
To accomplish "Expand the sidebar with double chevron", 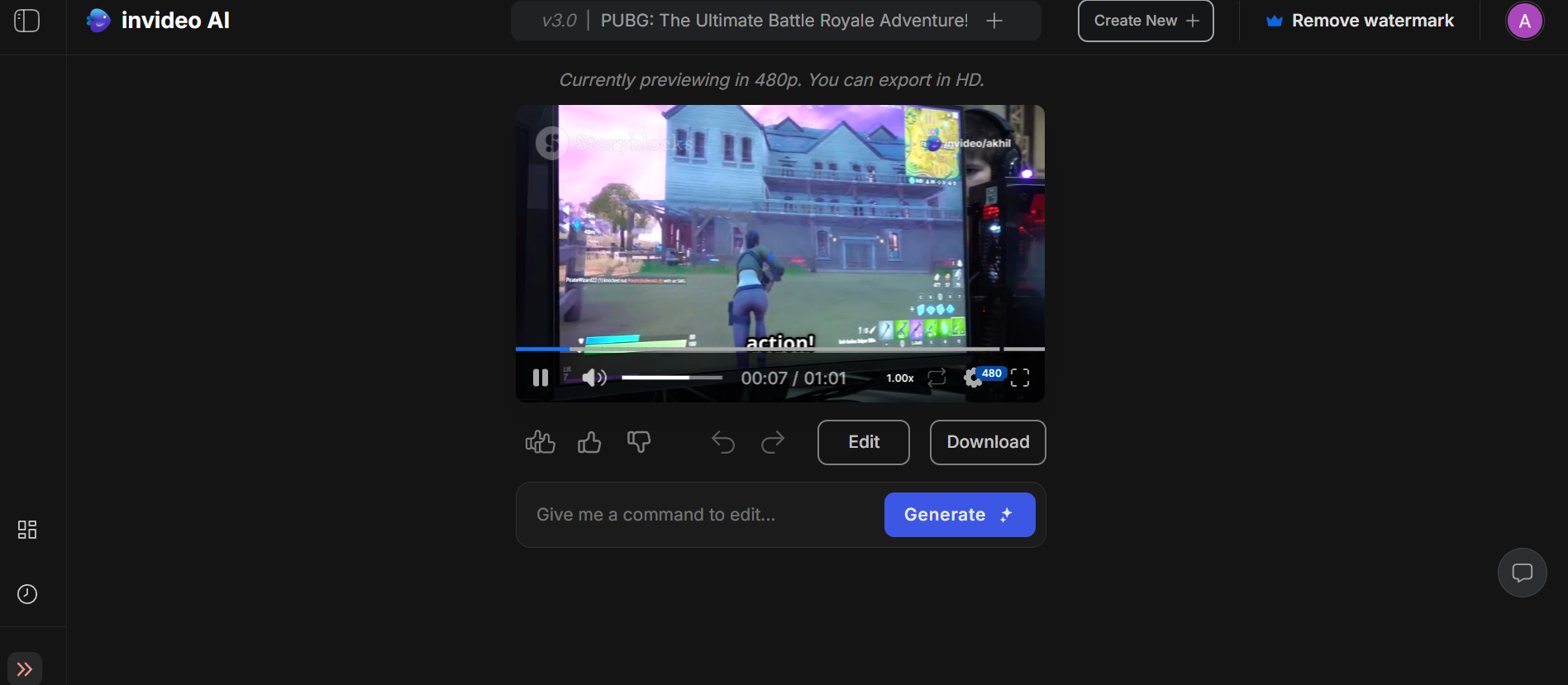I will tap(25, 668).
